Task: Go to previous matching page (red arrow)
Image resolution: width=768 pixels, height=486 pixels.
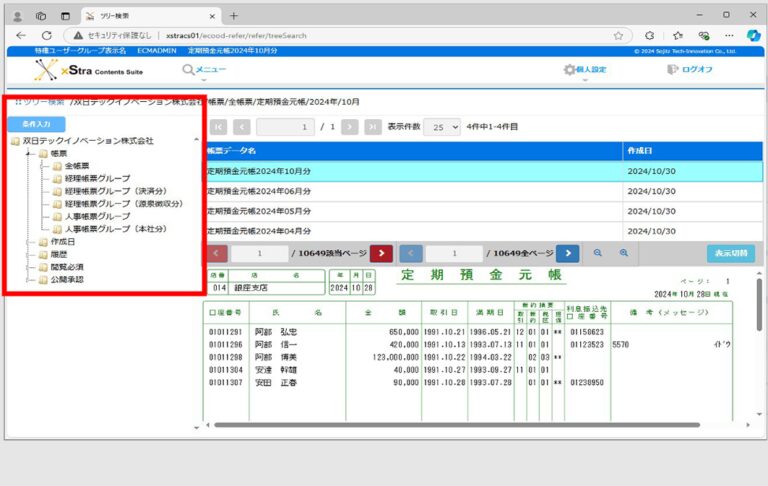Action: (218, 253)
